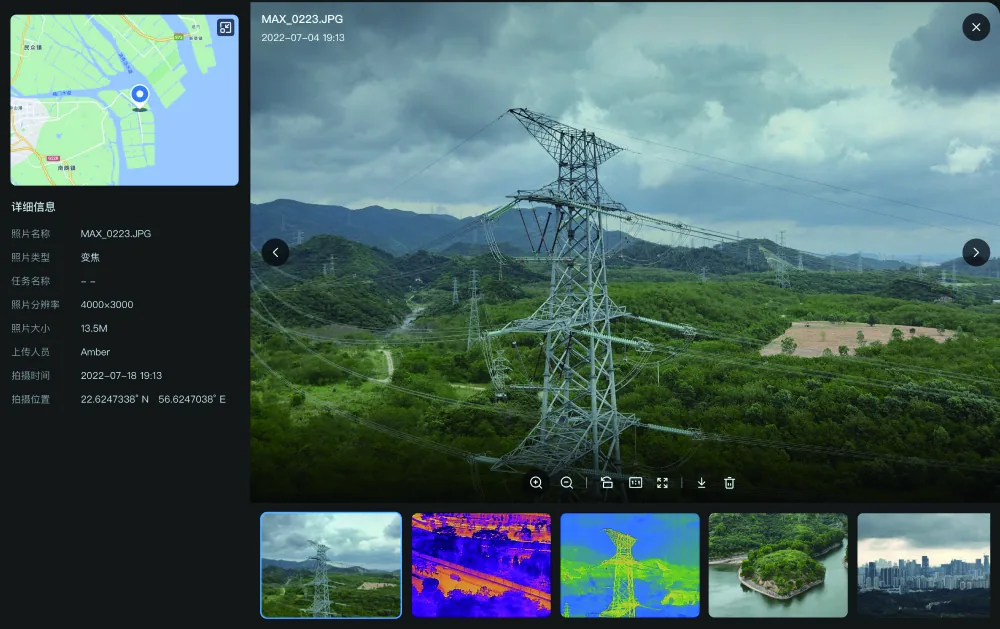Click the 2022-07-04 19:13 timestamp overlay
1000x629 pixels.
click(x=303, y=38)
